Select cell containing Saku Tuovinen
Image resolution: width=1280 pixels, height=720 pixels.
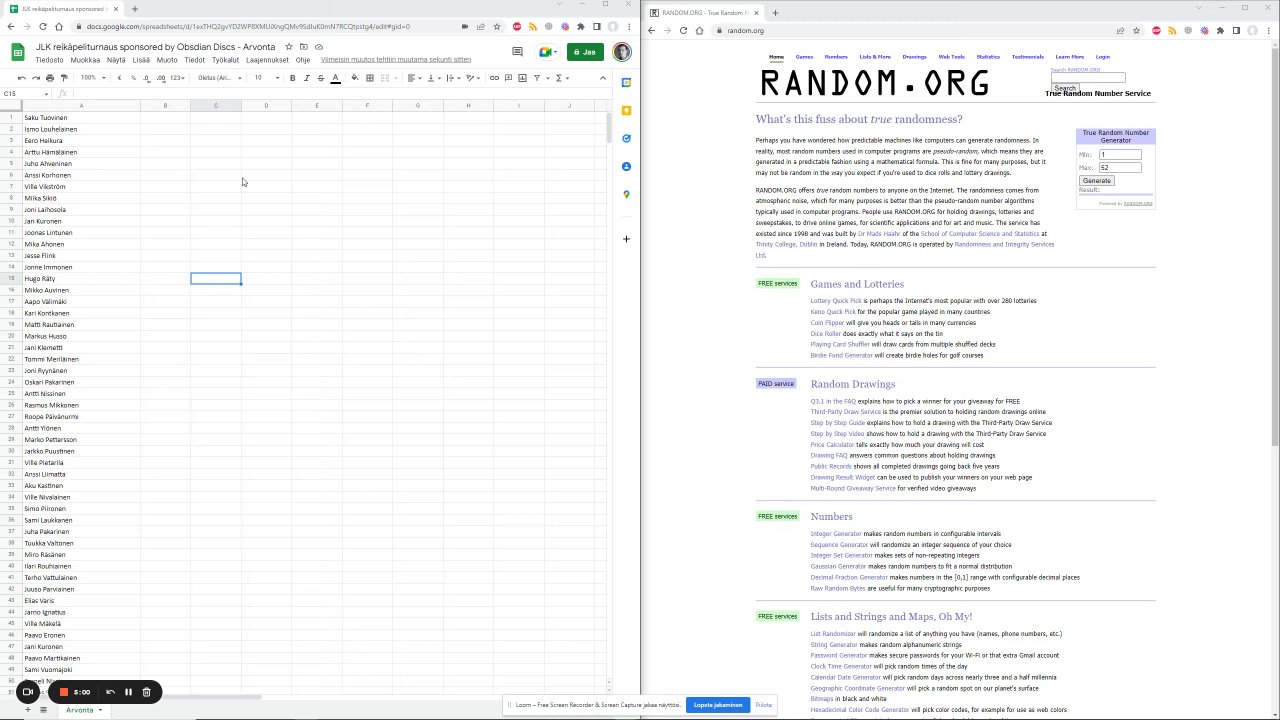pos(82,118)
